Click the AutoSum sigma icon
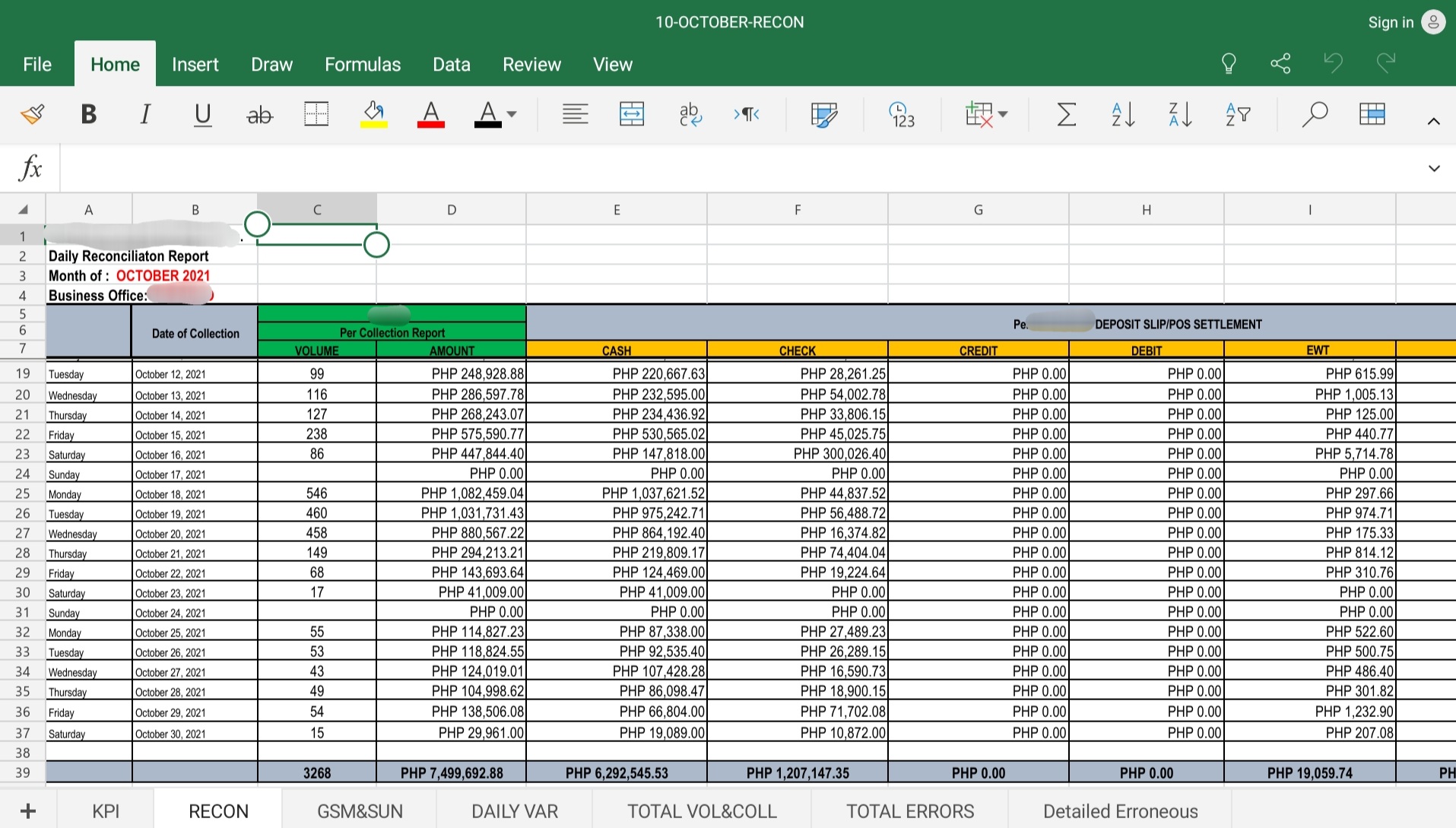Image resolution: width=1456 pixels, height=828 pixels. tap(1066, 115)
